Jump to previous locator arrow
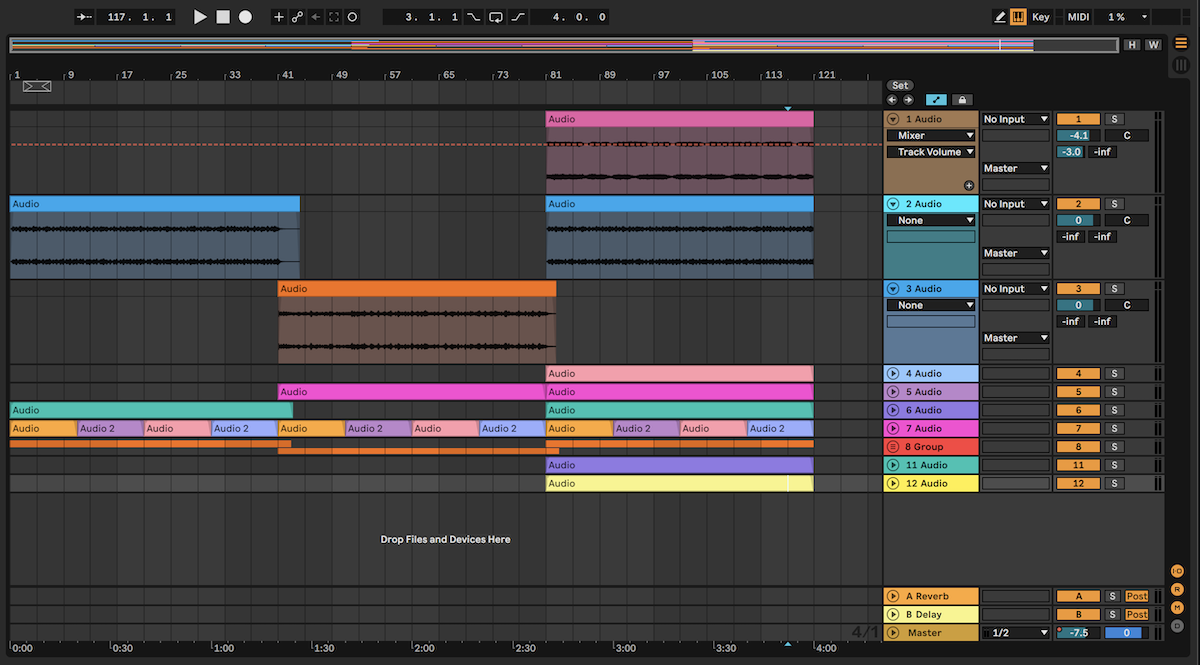 [893, 100]
